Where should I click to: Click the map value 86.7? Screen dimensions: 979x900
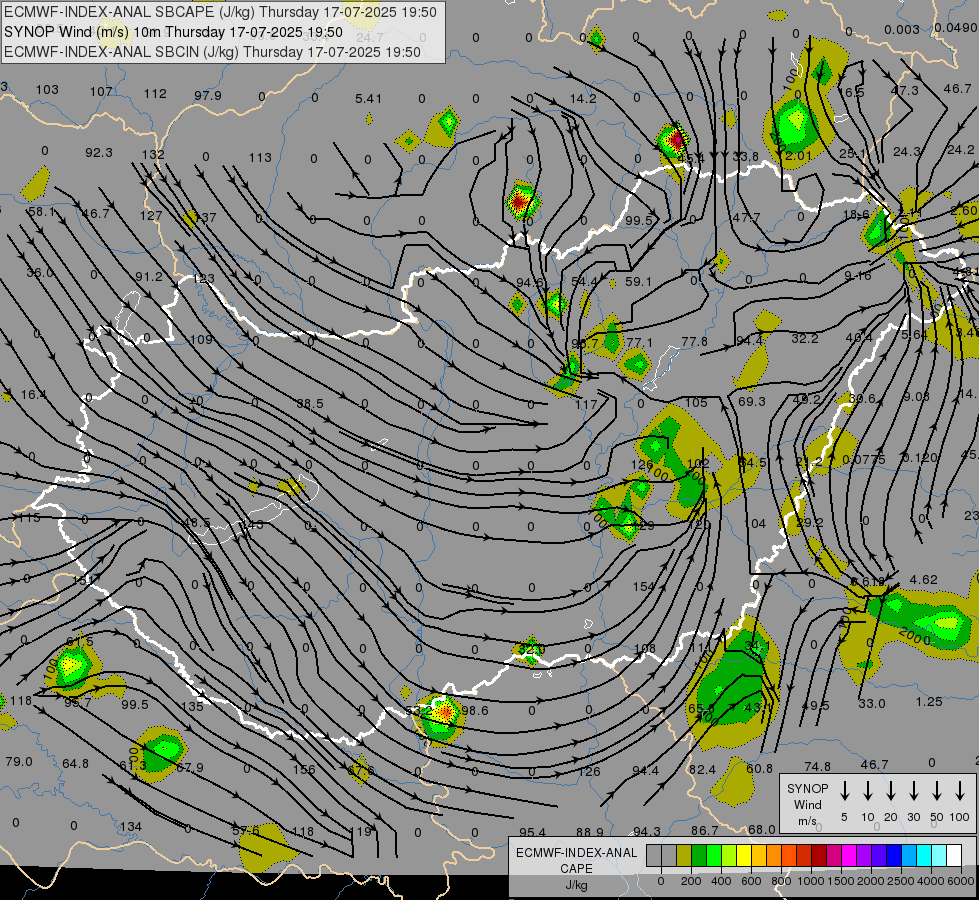pos(704,830)
